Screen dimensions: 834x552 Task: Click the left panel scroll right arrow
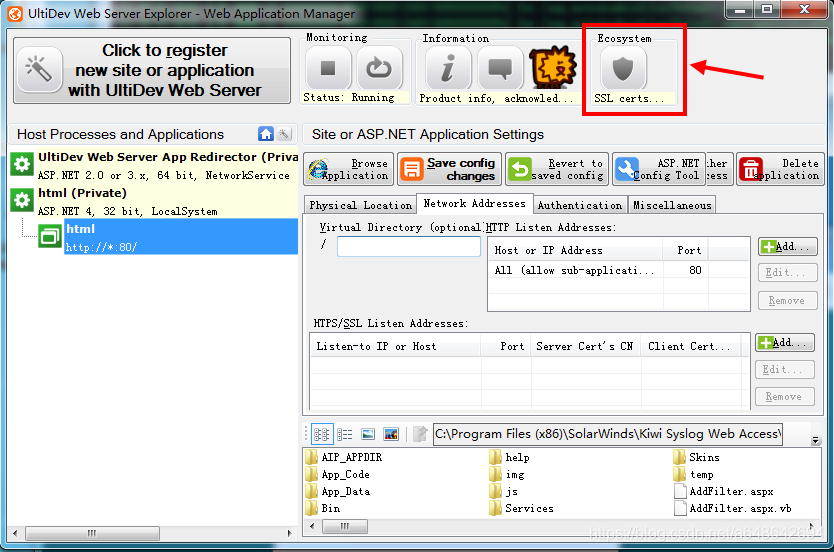click(289, 533)
